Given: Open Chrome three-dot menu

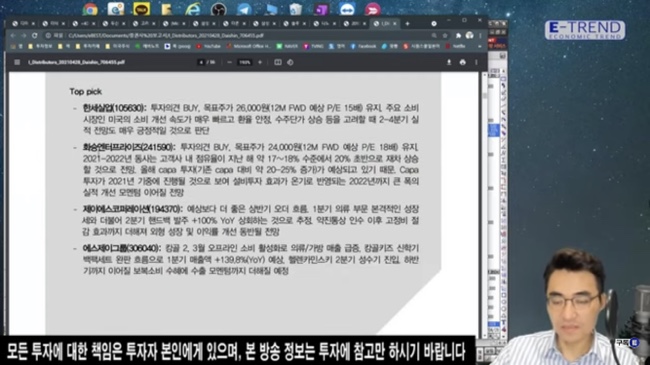Looking at the screenshot, I should (480, 36).
